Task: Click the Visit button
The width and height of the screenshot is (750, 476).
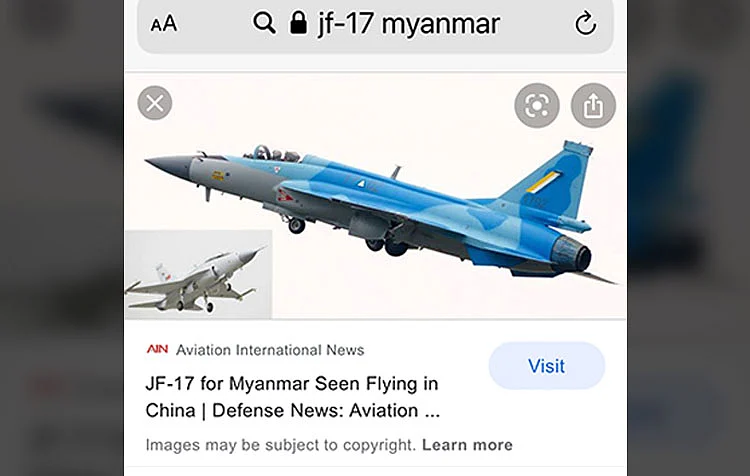Action: (x=547, y=366)
